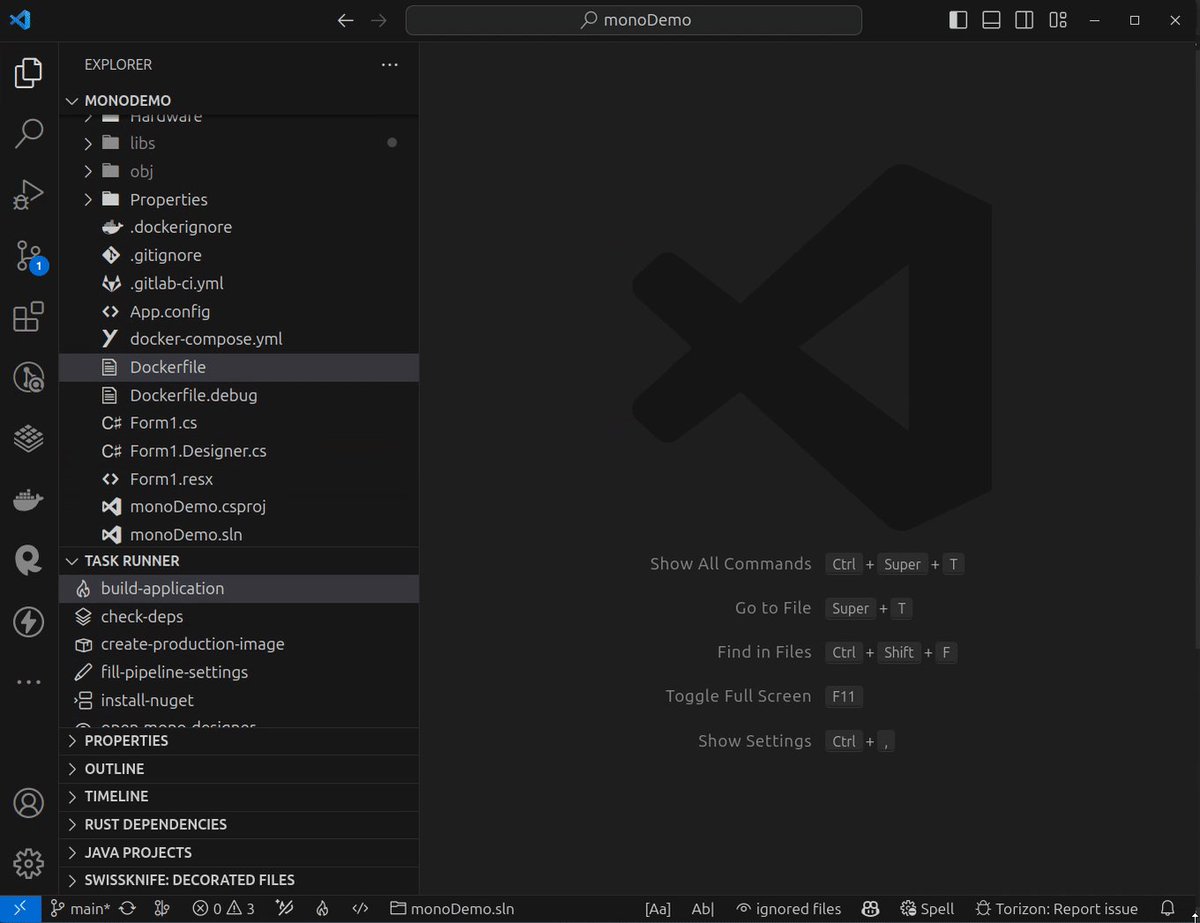The height and width of the screenshot is (923, 1200).
Task: Expand the OUTLINE section
Action: (x=239, y=769)
